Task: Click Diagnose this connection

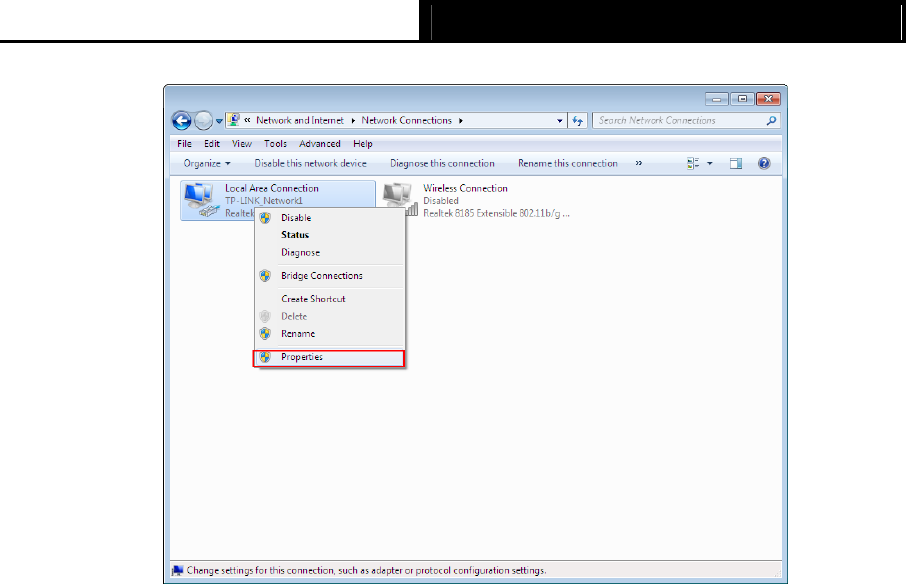Action: 442,163
